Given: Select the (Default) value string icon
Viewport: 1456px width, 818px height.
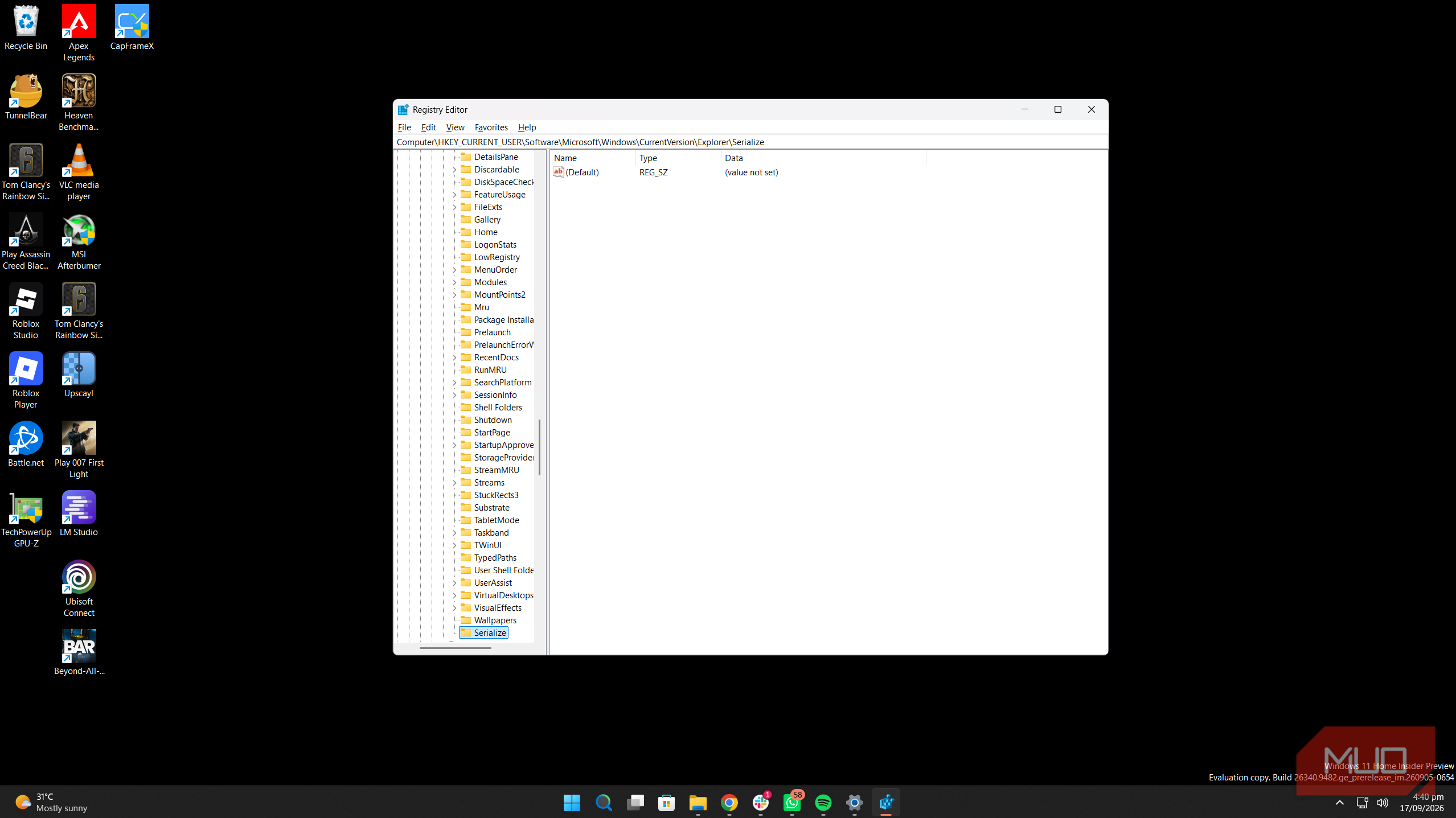Looking at the screenshot, I should point(559,172).
